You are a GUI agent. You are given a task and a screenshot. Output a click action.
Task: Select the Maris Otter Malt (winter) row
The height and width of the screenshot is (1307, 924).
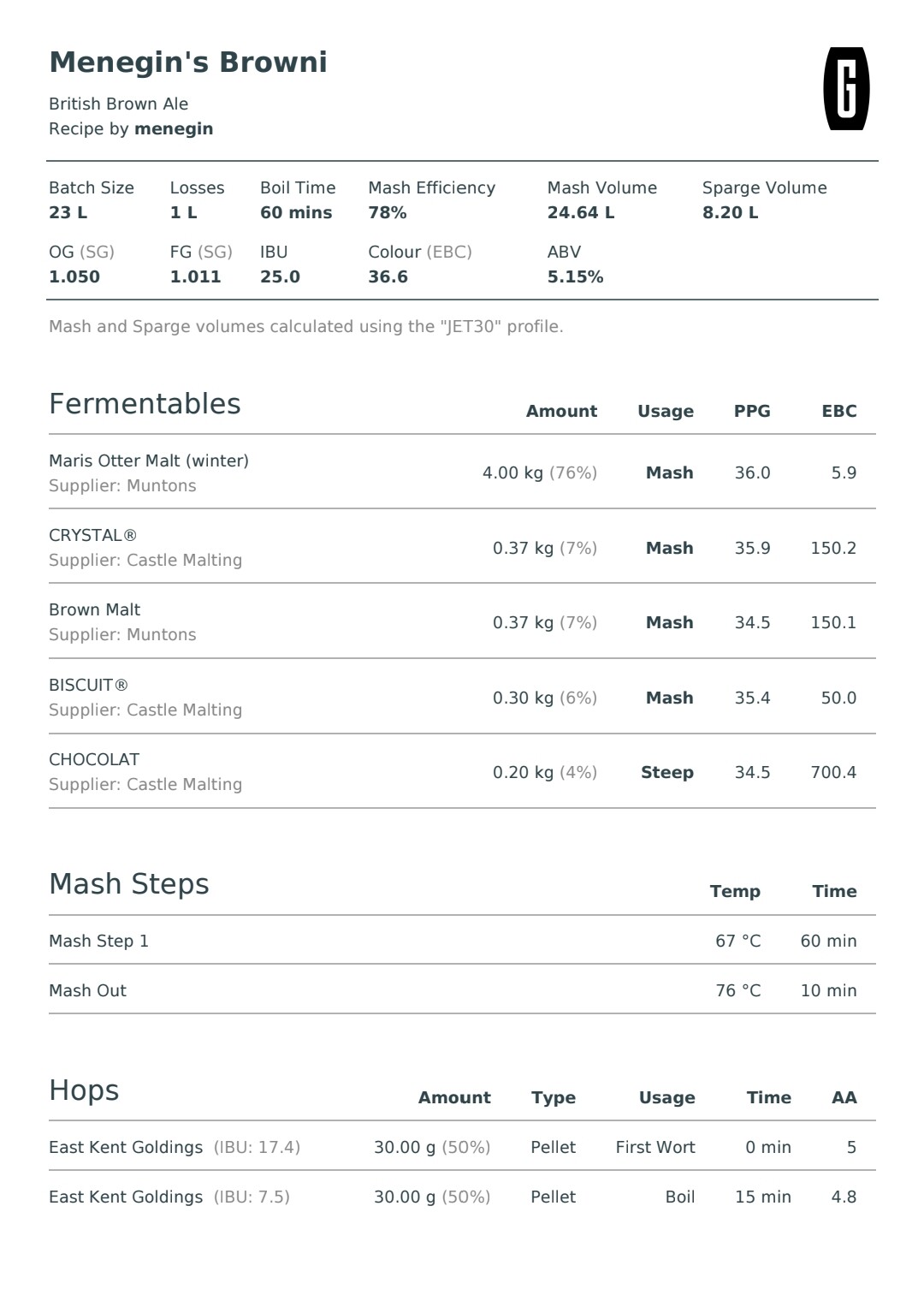tap(462, 472)
